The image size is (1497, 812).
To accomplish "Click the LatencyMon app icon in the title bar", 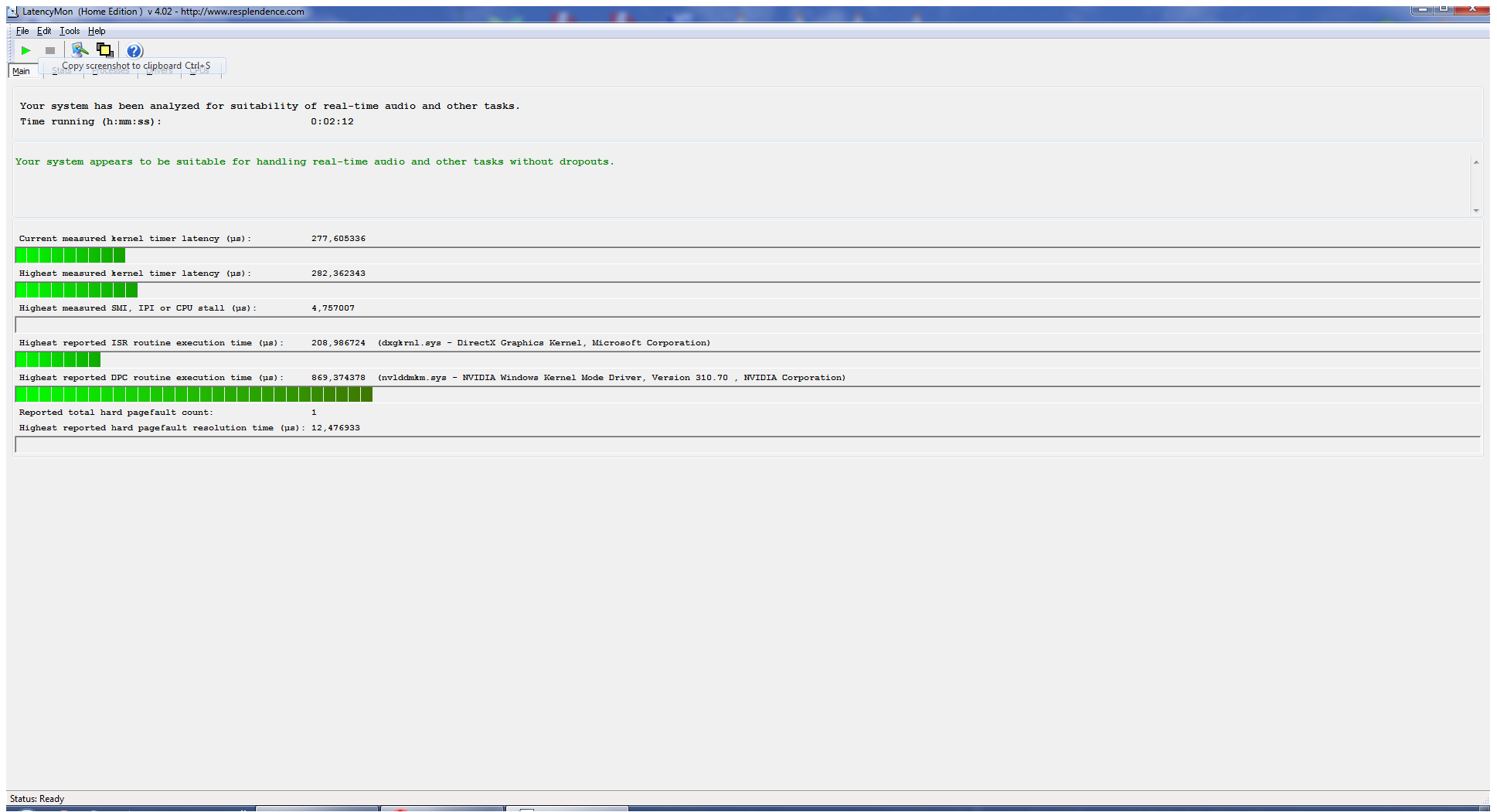I will (x=12, y=12).
